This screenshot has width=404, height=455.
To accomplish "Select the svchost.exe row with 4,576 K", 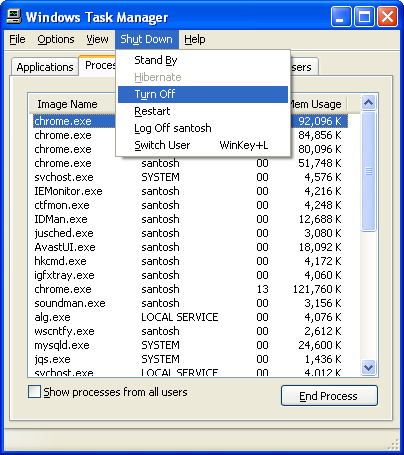I will 190,177.
